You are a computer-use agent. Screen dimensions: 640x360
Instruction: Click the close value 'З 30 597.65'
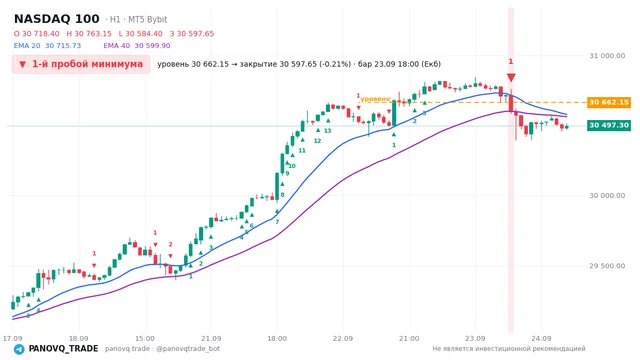[x=192, y=34]
